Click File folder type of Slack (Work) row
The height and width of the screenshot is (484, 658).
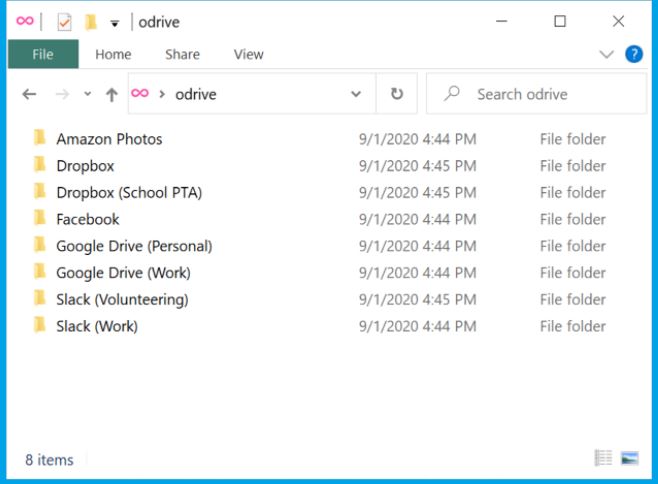point(573,326)
